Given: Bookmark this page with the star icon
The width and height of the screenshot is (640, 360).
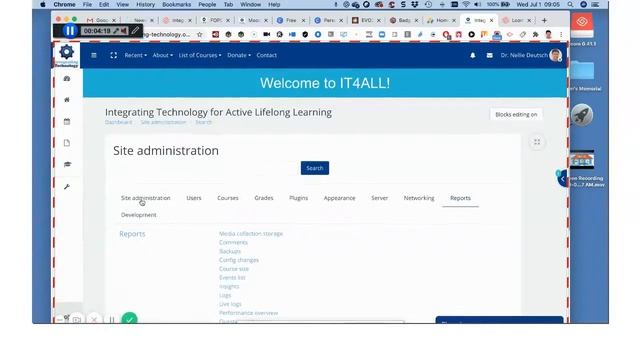Looking at the screenshot, I should click(200, 35).
